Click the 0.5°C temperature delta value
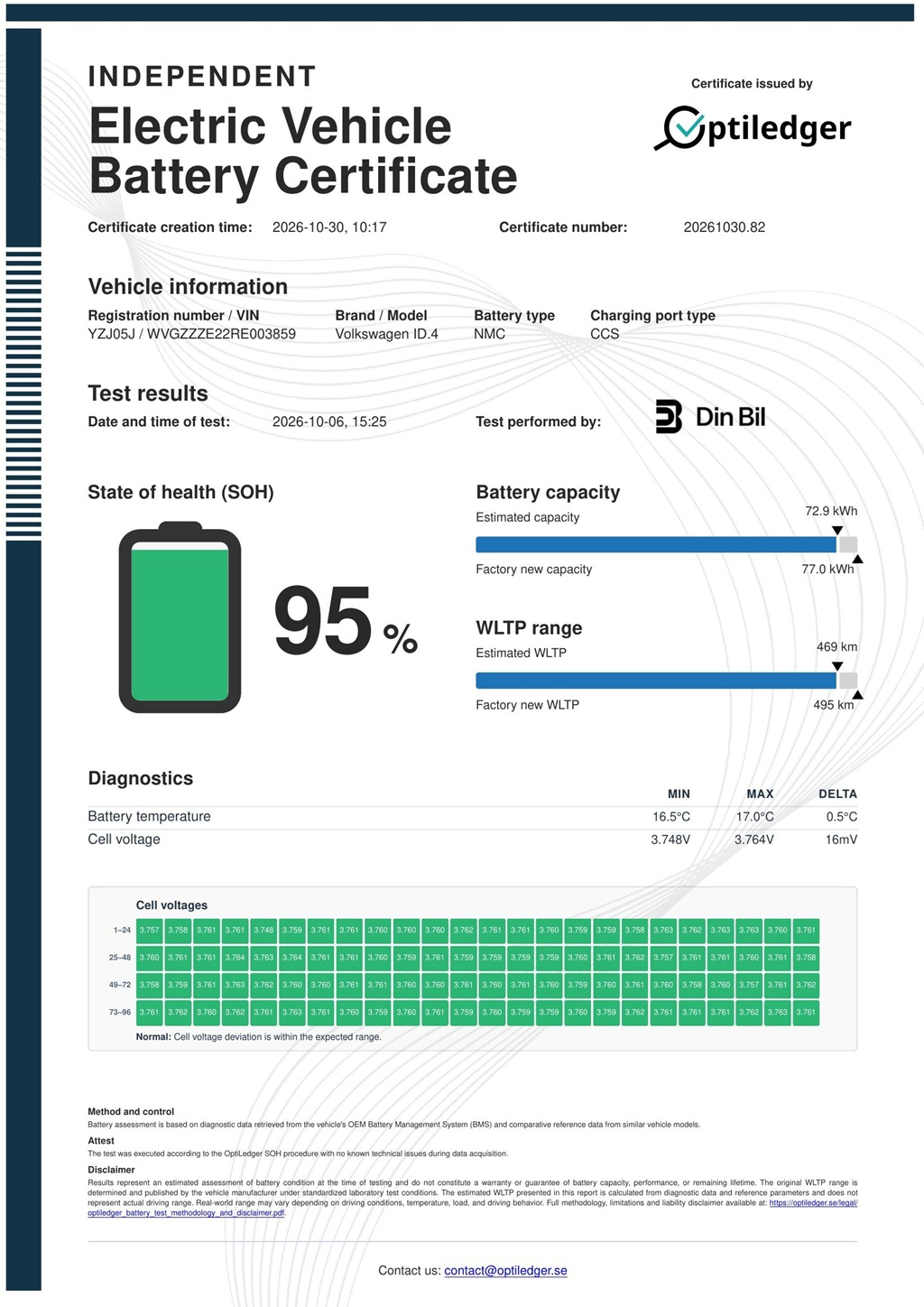The width and height of the screenshot is (924, 1307). pos(841,817)
